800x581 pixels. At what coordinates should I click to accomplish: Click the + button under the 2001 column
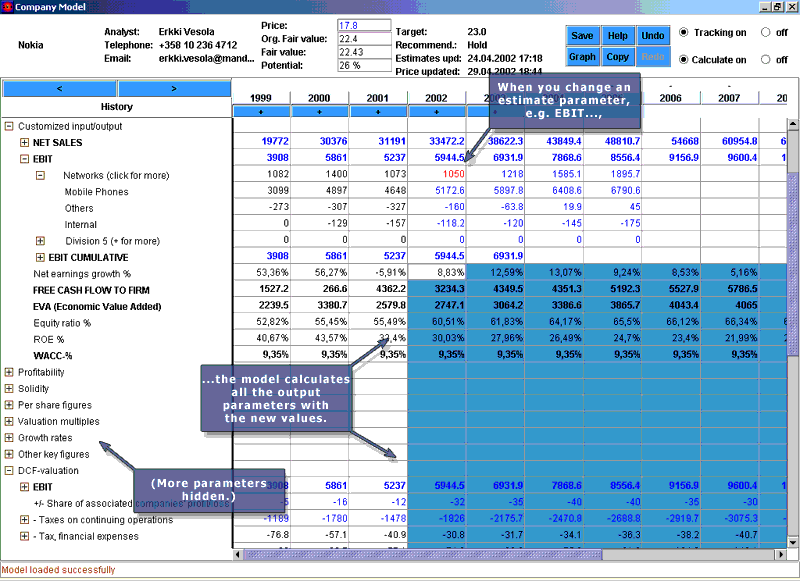[378, 111]
